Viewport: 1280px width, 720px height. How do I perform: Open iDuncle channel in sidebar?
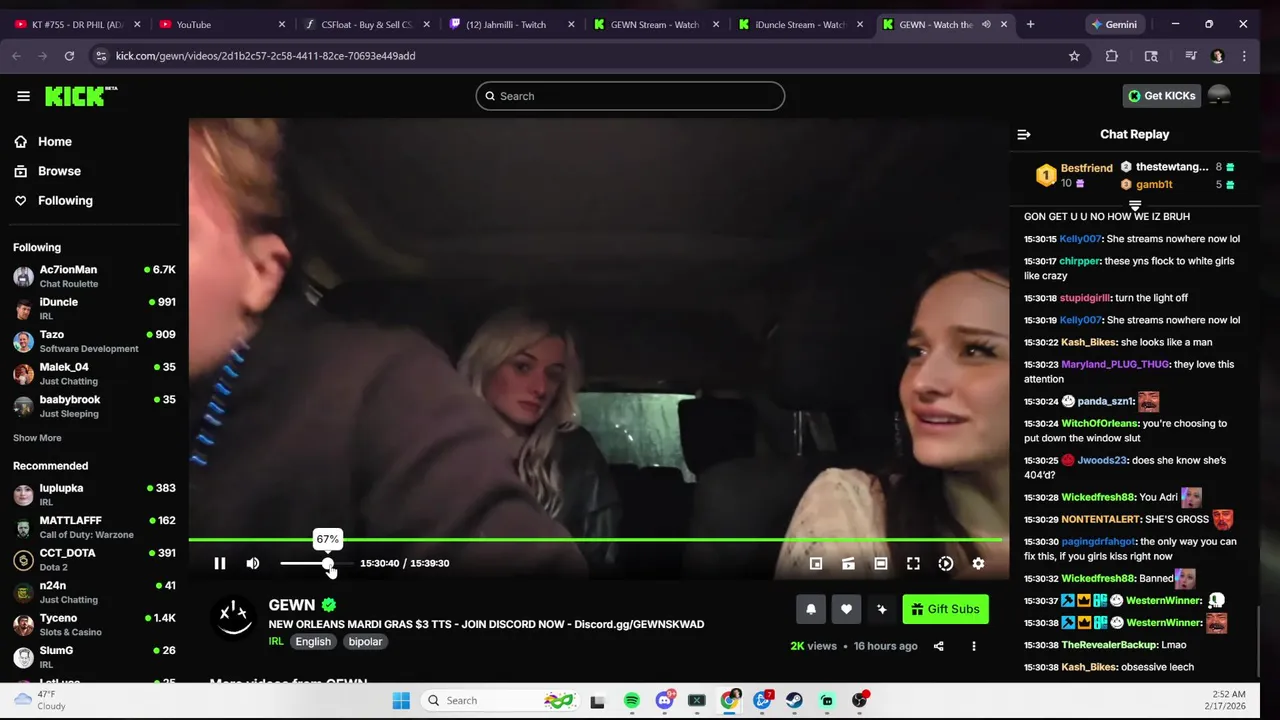(x=94, y=308)
